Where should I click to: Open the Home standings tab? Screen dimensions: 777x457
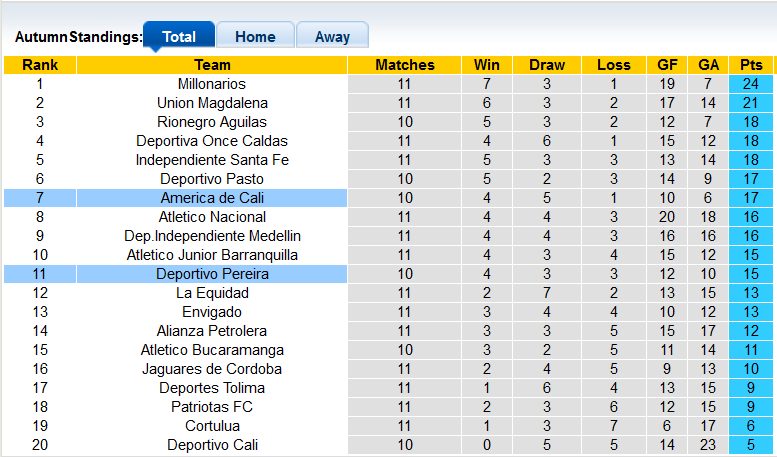click(255, 37)
